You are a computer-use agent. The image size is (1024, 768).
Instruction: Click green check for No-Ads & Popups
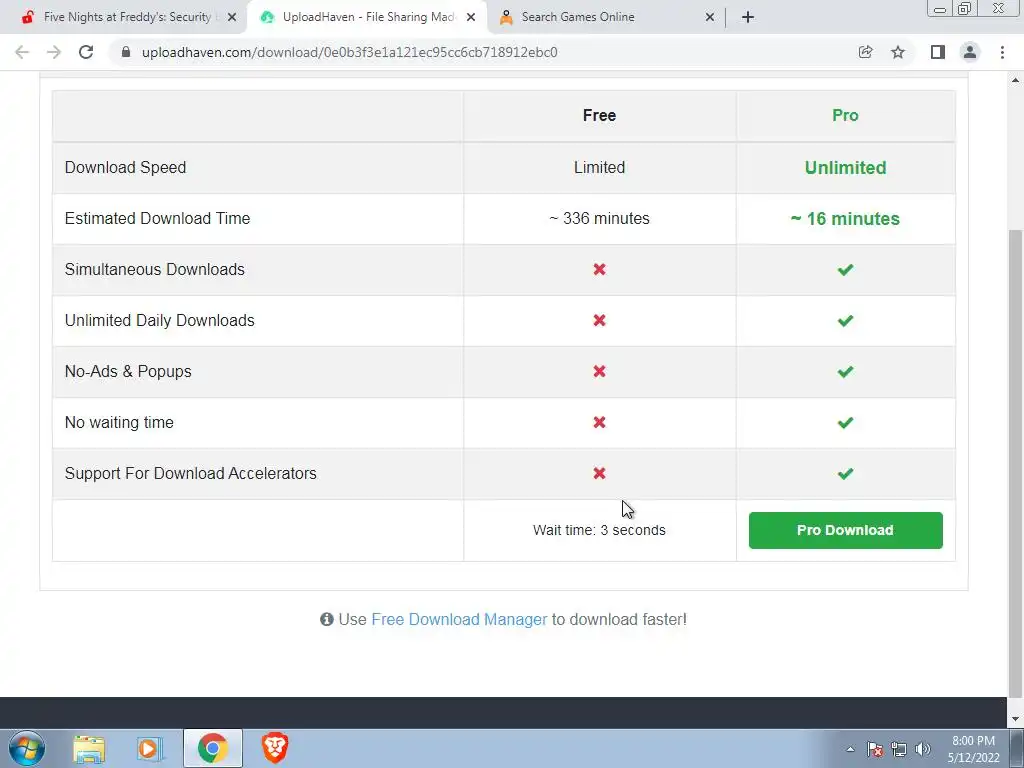click(x=845, y=371)
